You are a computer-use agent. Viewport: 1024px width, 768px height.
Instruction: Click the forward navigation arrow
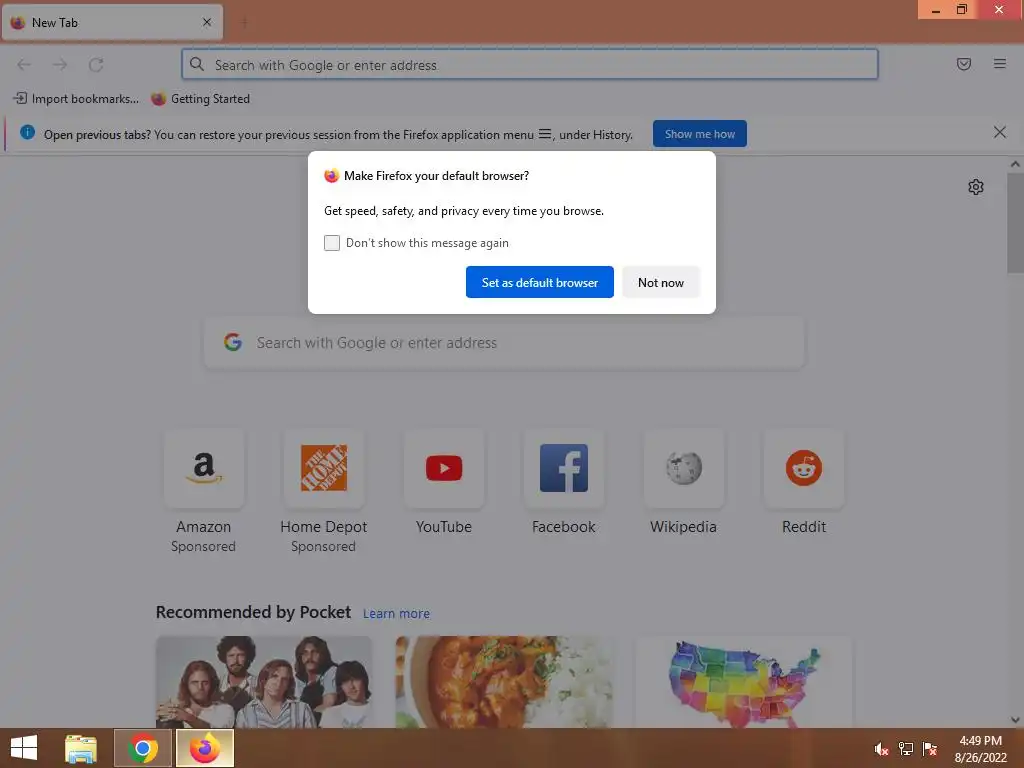[60, 65]
